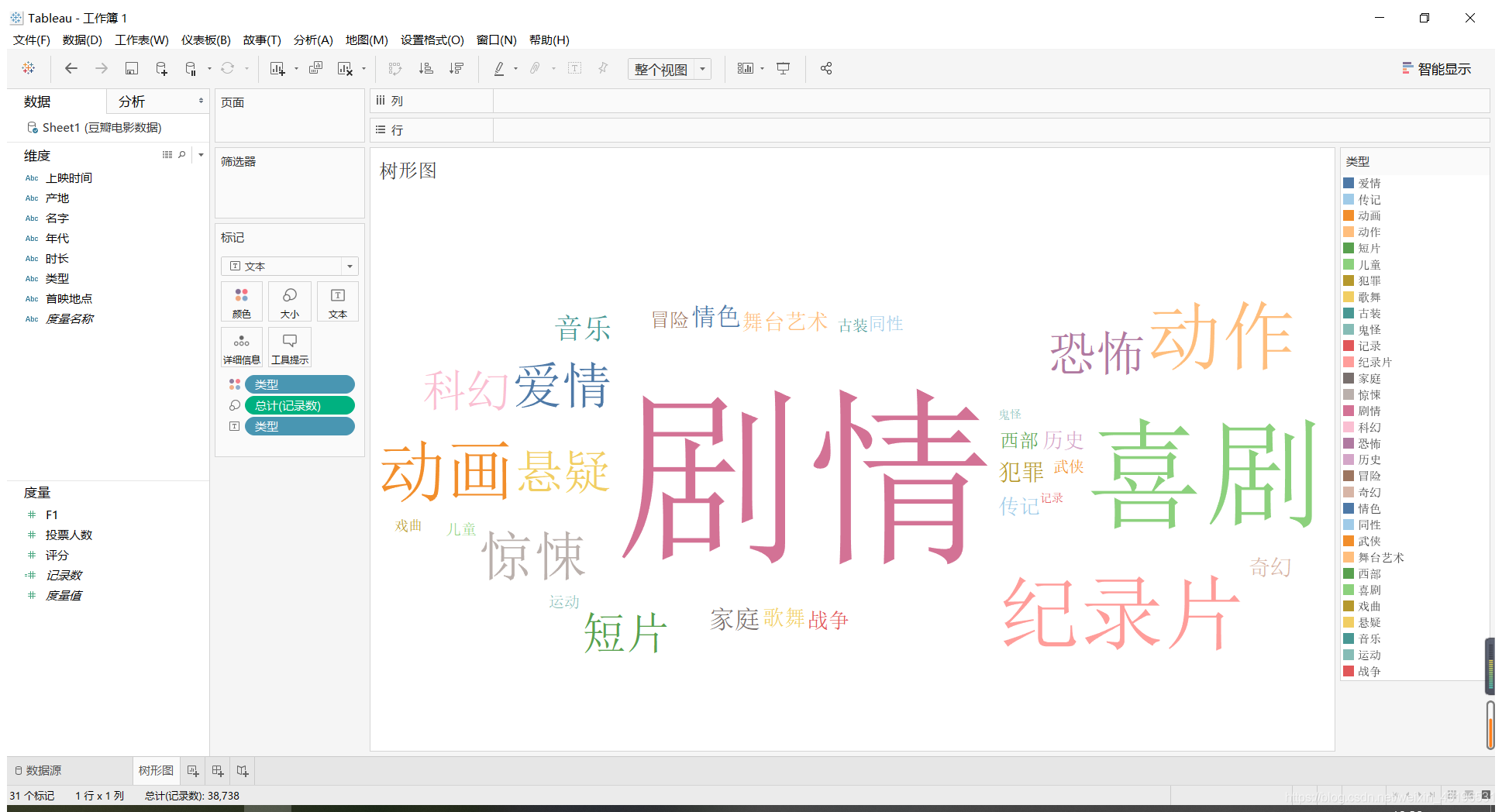
Task: Open the clear sheet dropdown arrow
Action: tap(363, 69)
